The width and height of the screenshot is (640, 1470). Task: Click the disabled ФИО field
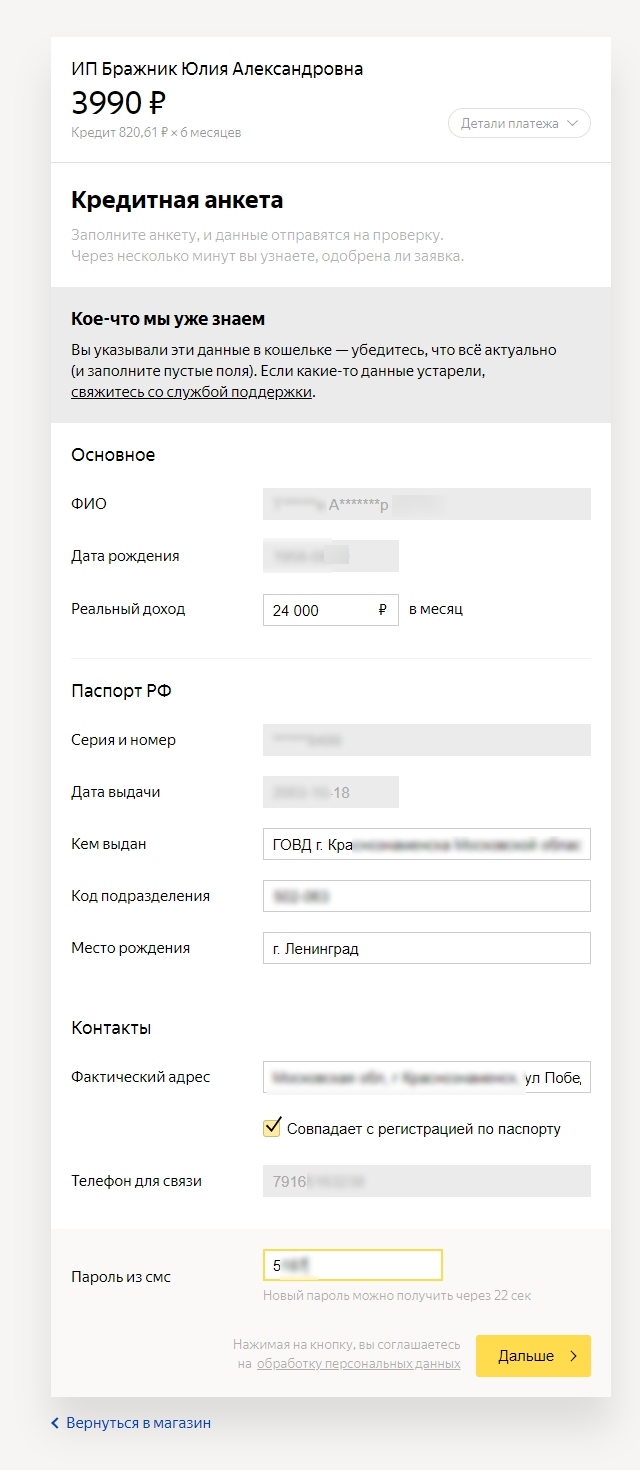pos(427,504)
